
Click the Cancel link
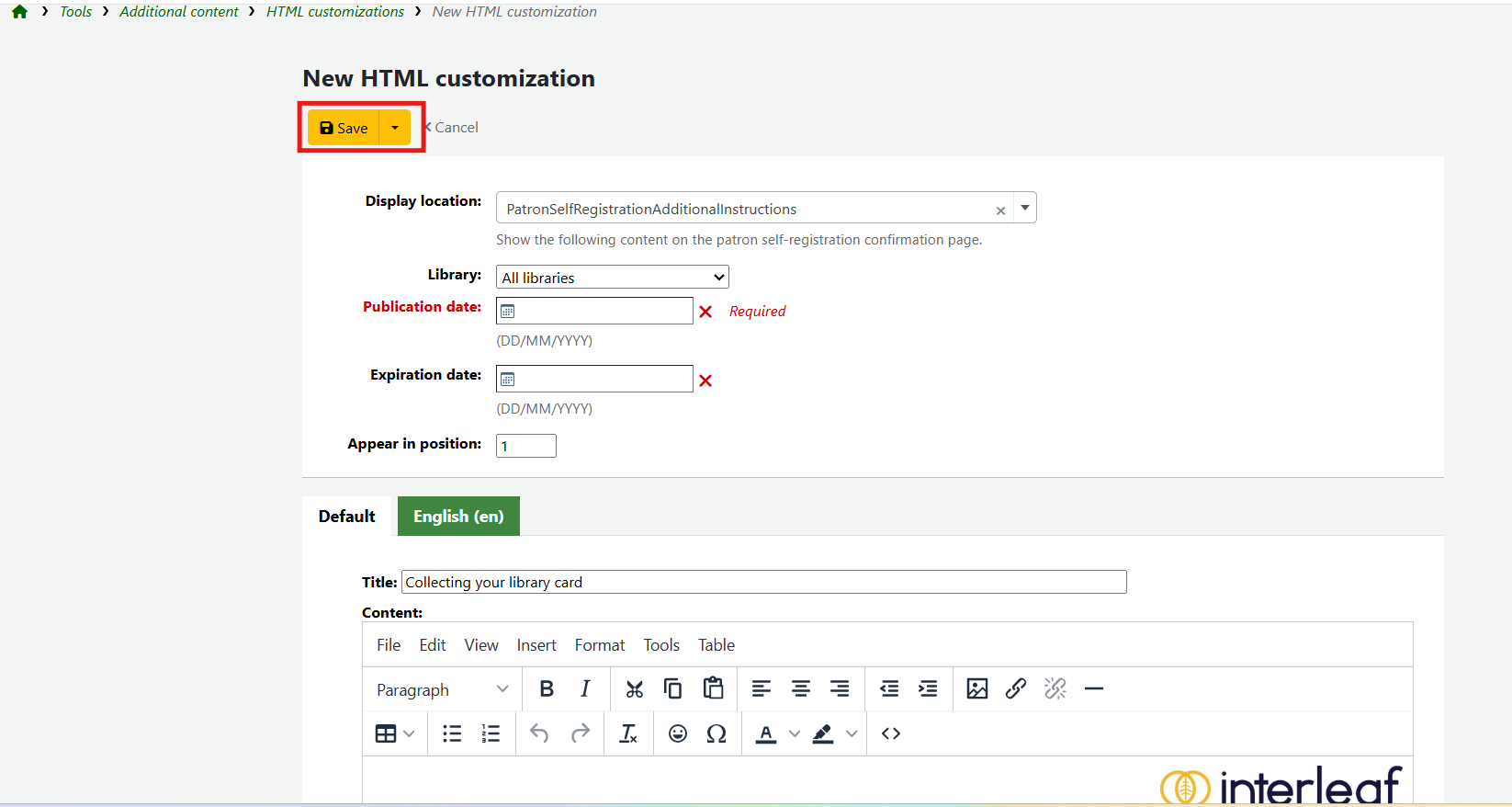(x=456, y=128)
